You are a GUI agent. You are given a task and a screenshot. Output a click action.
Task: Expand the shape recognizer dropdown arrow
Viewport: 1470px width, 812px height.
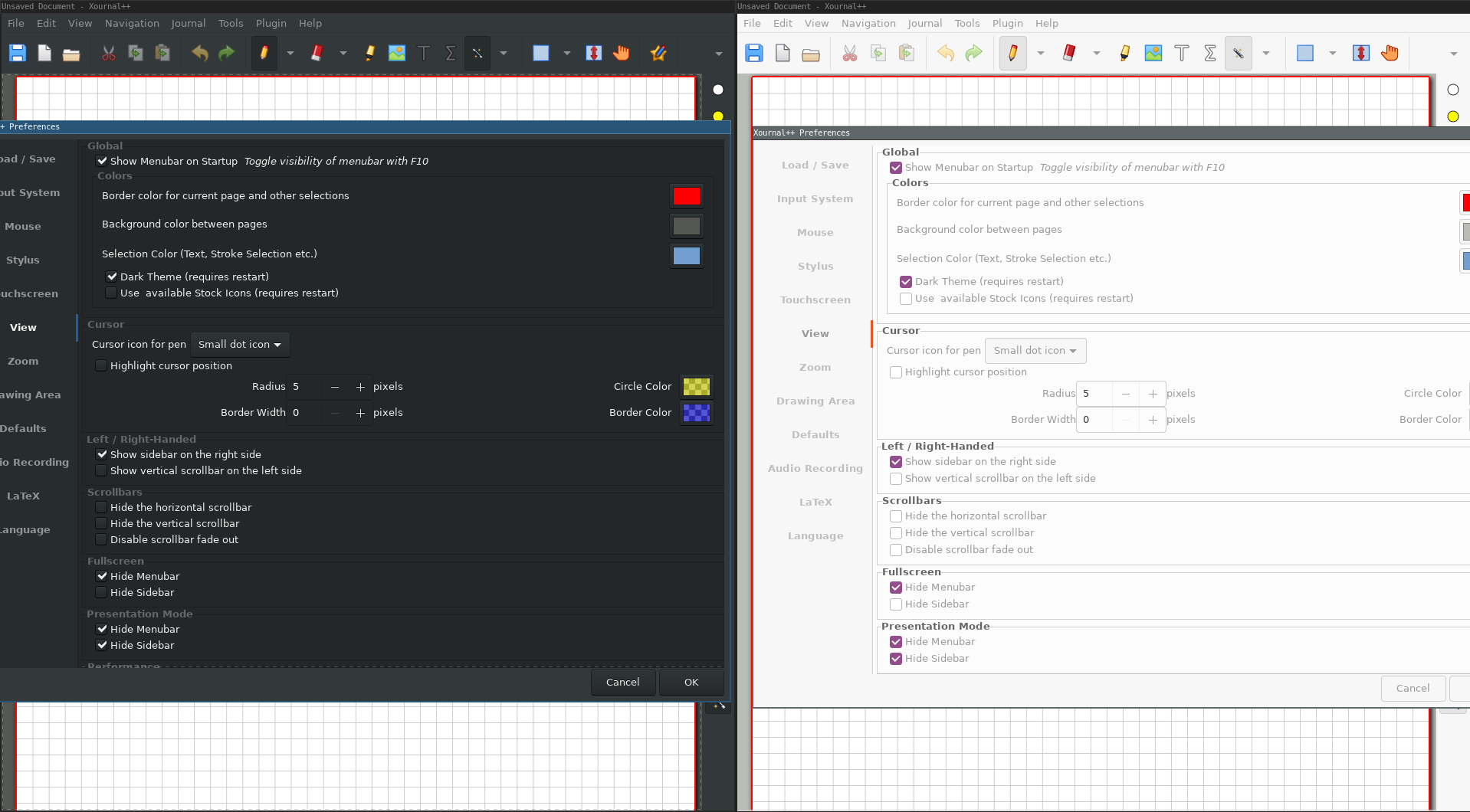coord(503,54)
